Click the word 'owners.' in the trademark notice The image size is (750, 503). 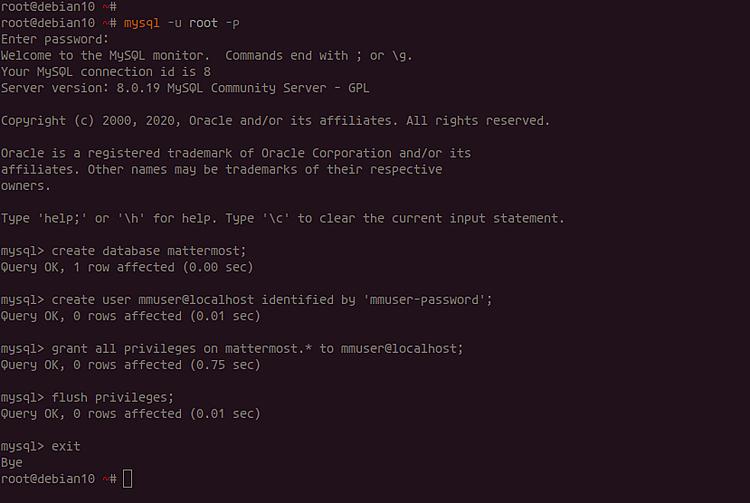tap(26, 186)
